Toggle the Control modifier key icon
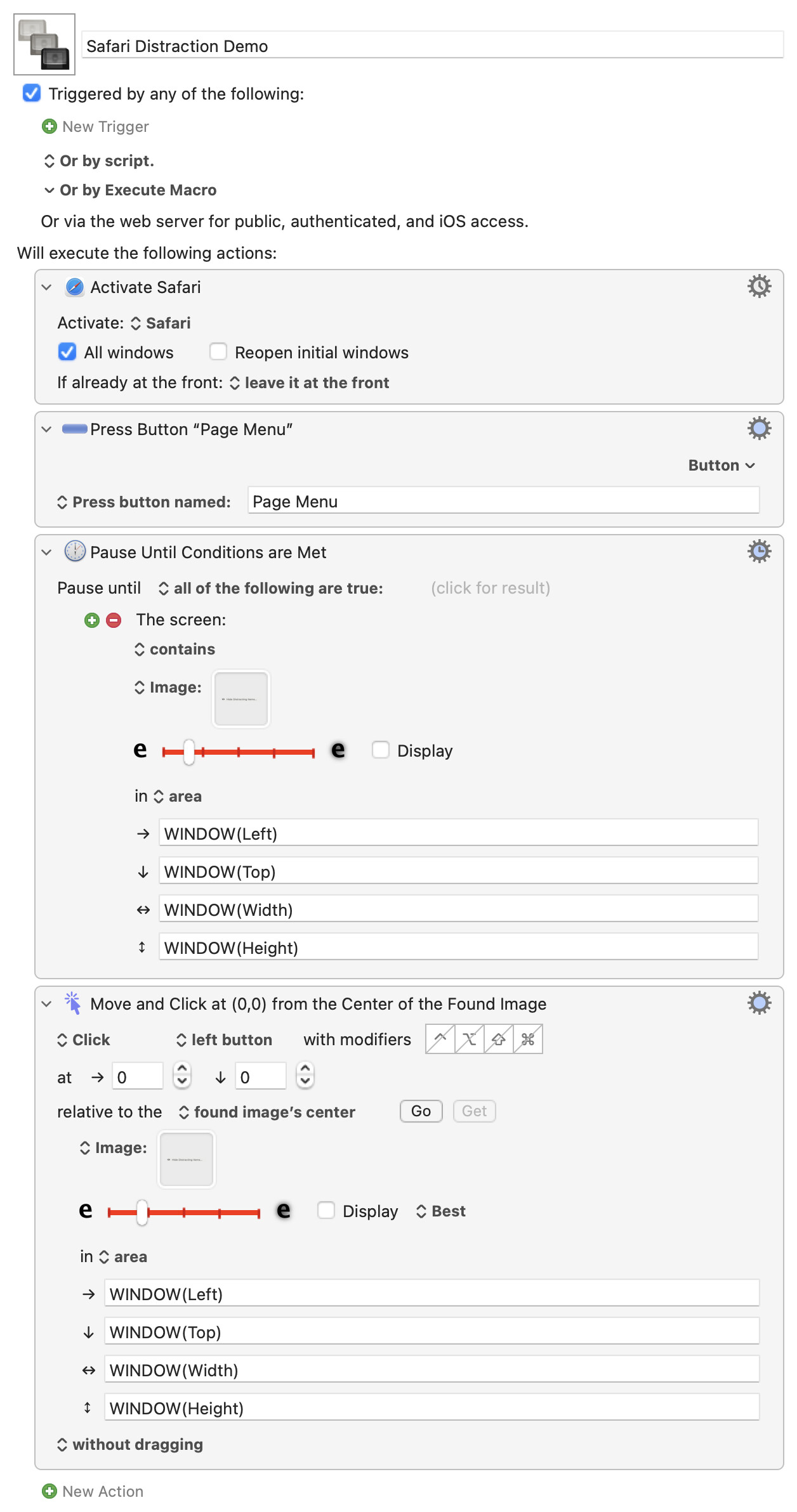 click(440, 1039)
